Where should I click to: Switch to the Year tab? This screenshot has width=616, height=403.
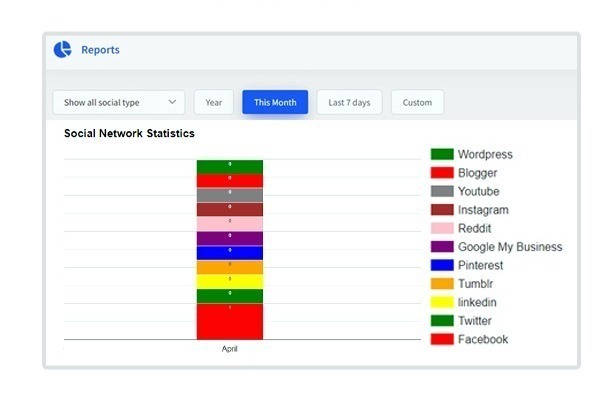213,102
